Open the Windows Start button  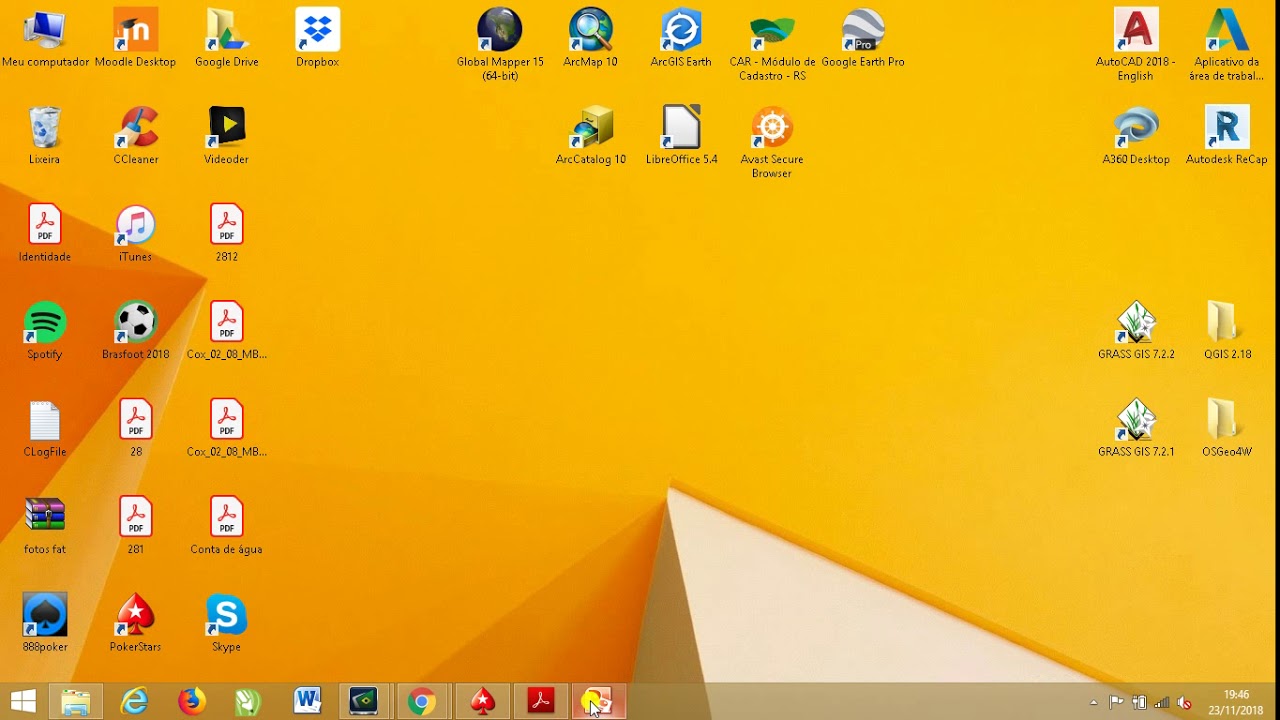23,702
